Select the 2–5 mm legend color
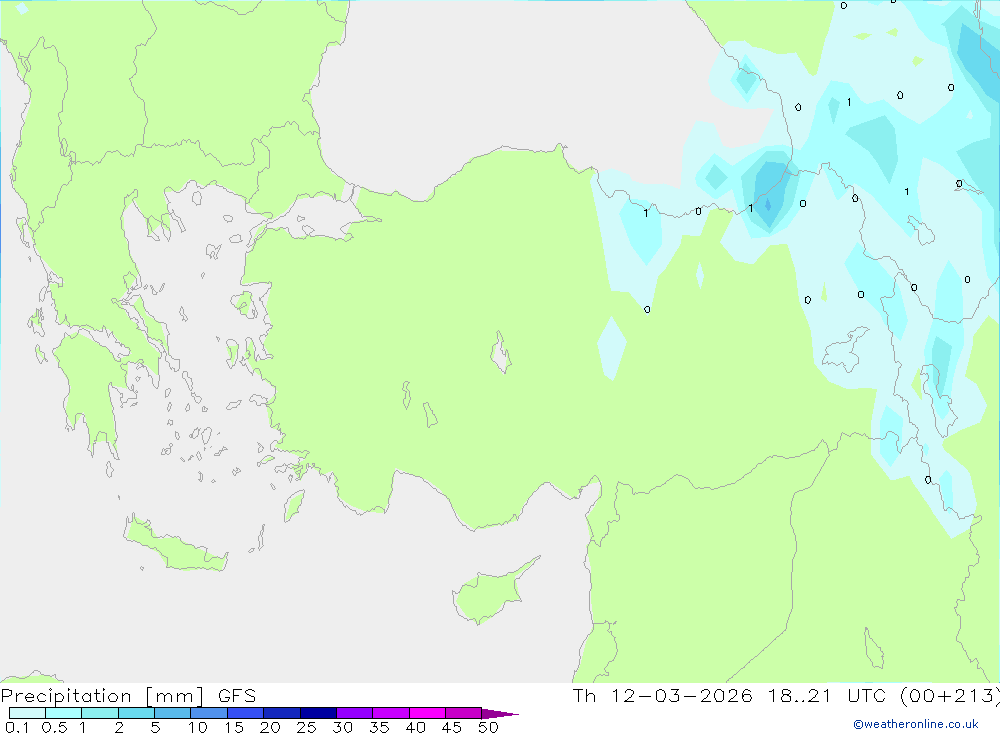 (136, 713)
